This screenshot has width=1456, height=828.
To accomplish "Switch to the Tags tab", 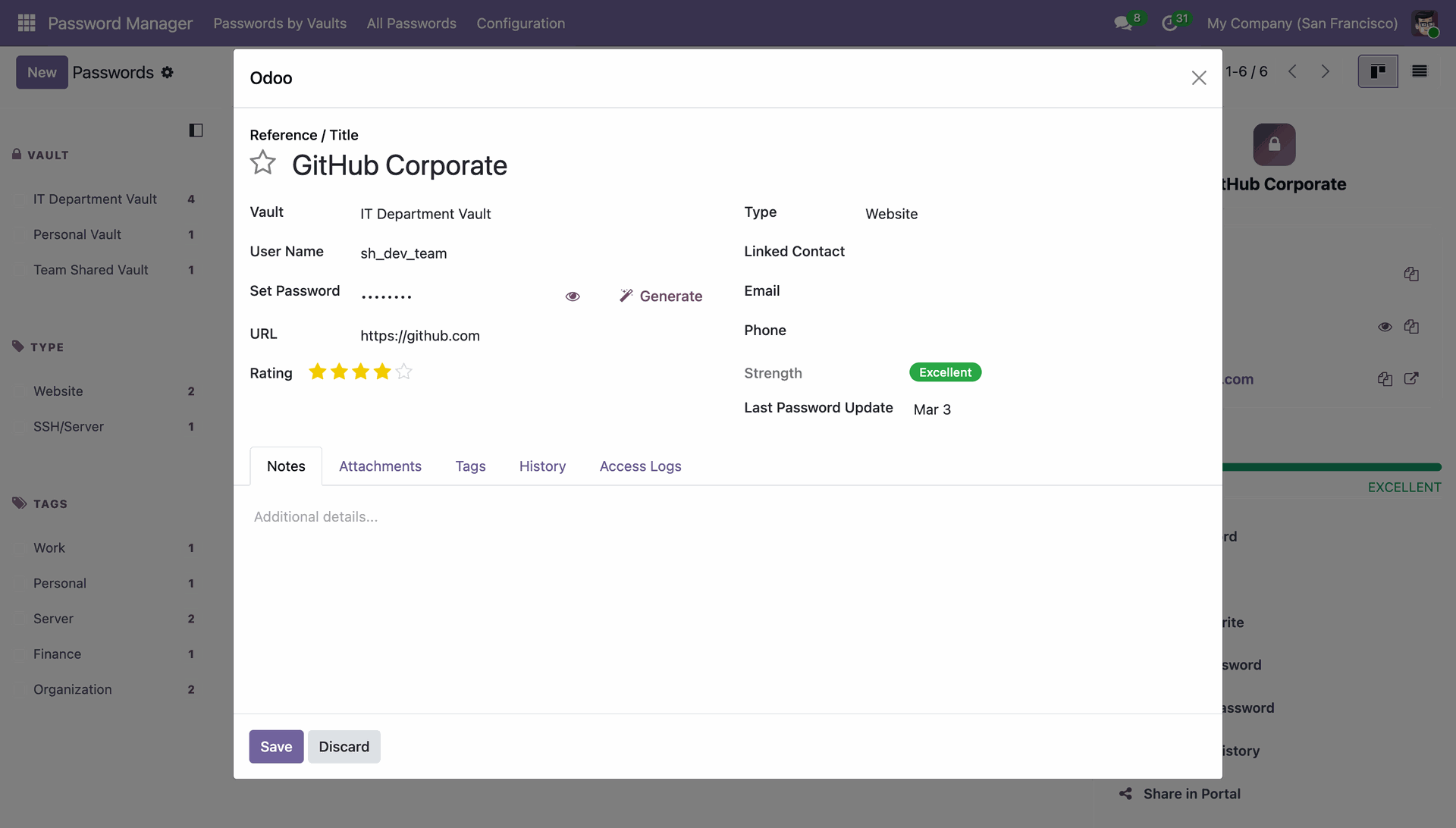I will (470, 466).
